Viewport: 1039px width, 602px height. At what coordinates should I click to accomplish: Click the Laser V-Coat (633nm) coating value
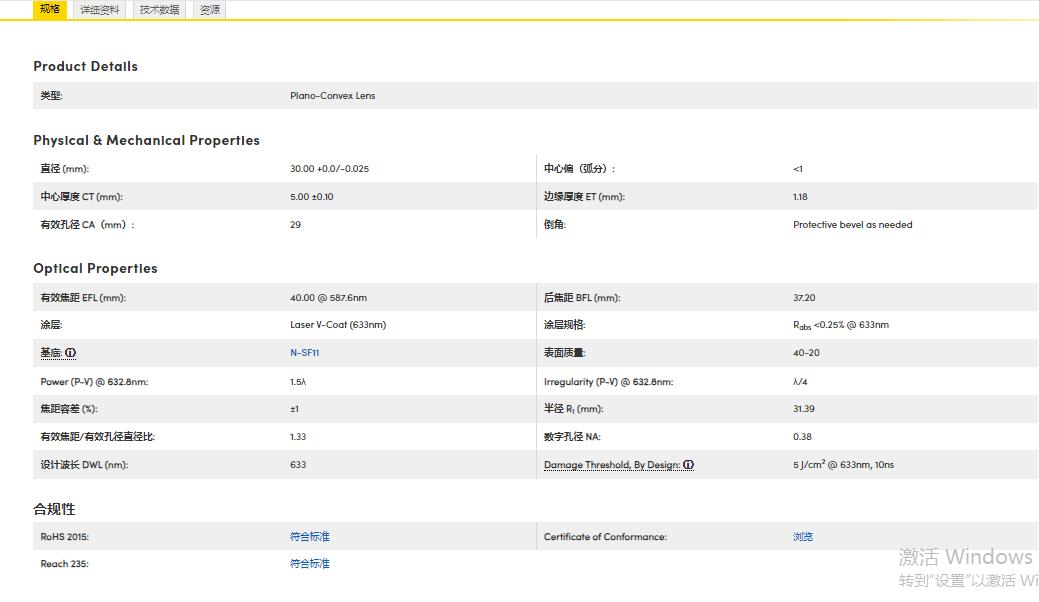337,325
